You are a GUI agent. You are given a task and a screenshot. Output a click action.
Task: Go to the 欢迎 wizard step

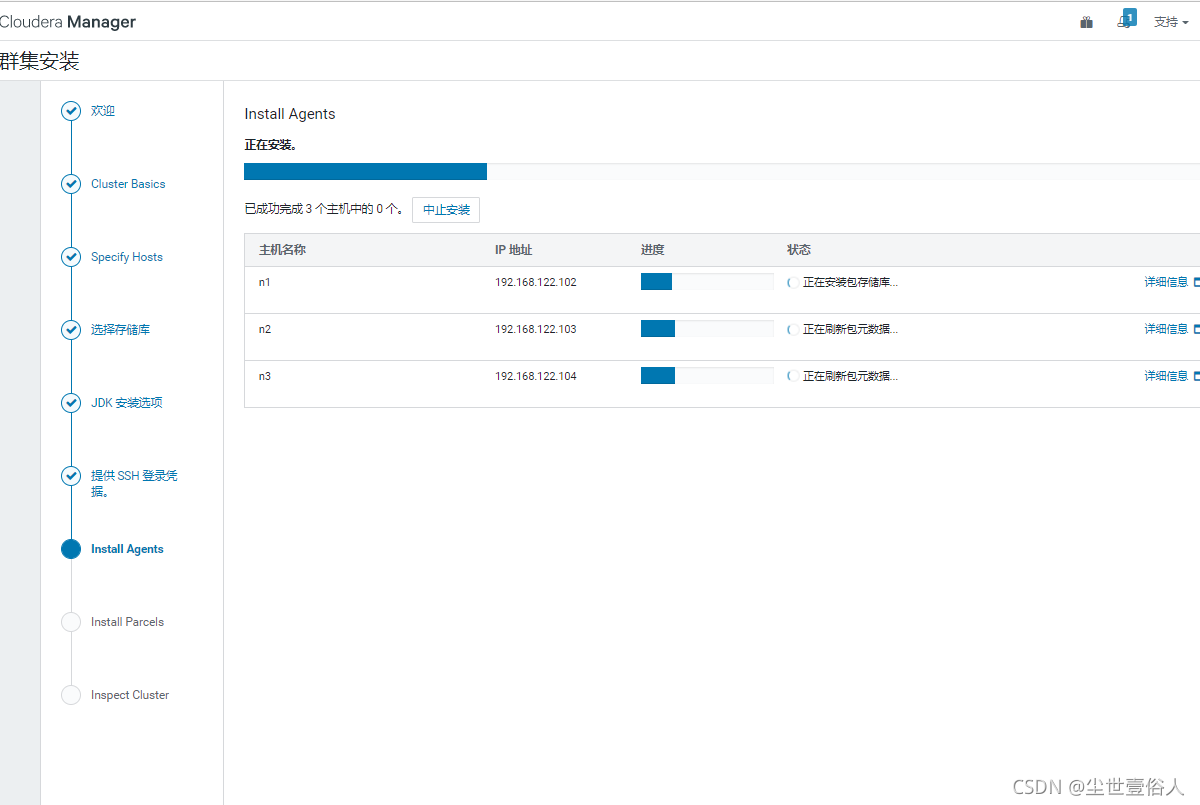tap(103, 111)
